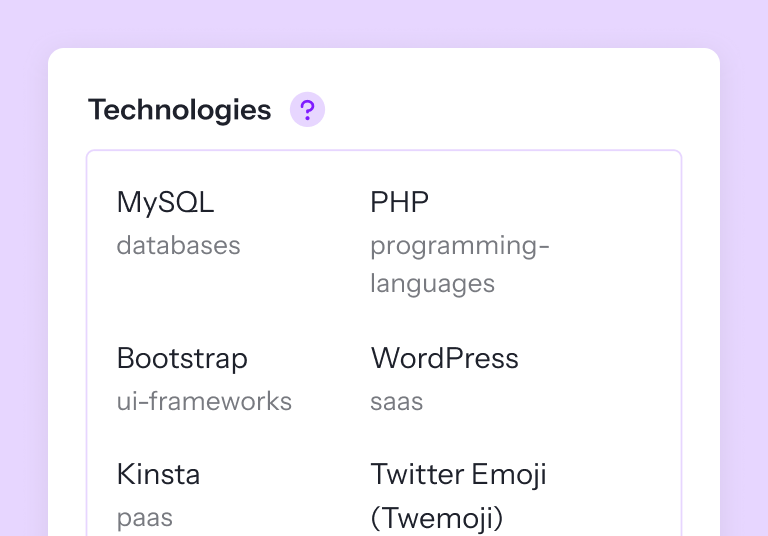Click the (Twemoji) text line
768x536 pixels.
coord(436,518)
